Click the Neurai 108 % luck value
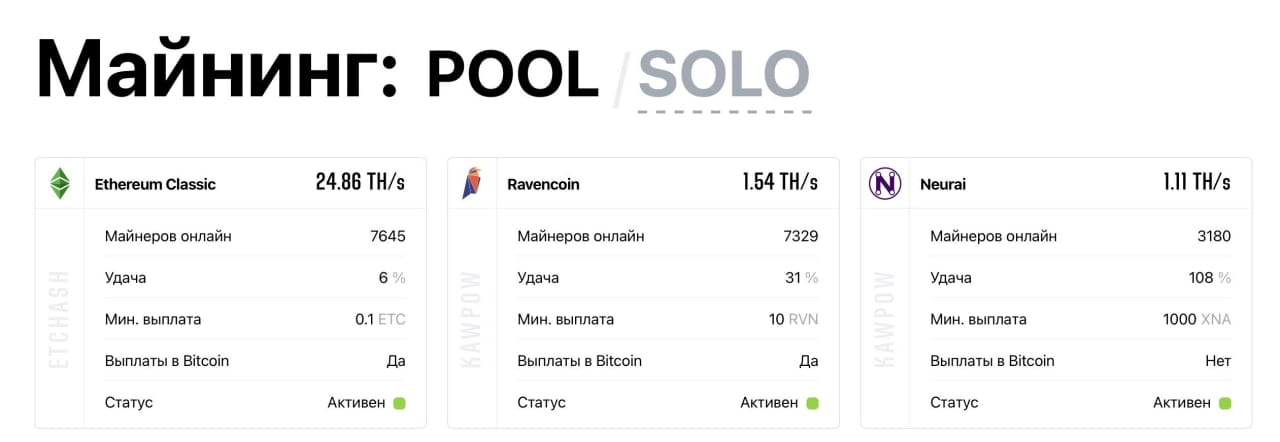1280x442 pixels. click(x=1209, y=278)
